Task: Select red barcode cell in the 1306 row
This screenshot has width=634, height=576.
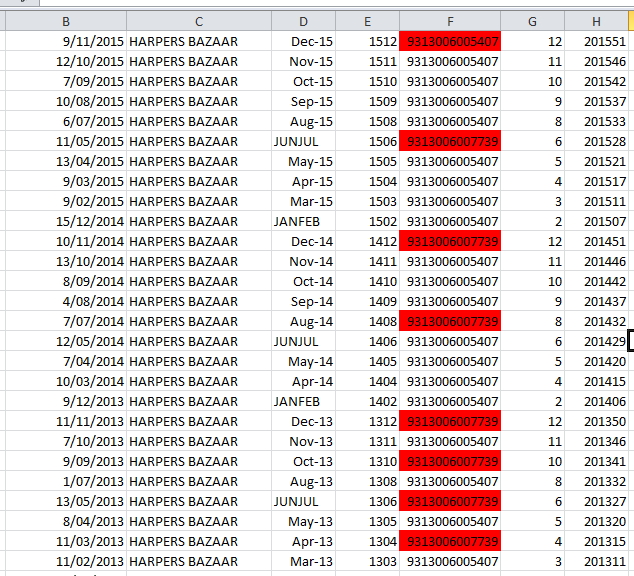Action: tap(450, 501)
